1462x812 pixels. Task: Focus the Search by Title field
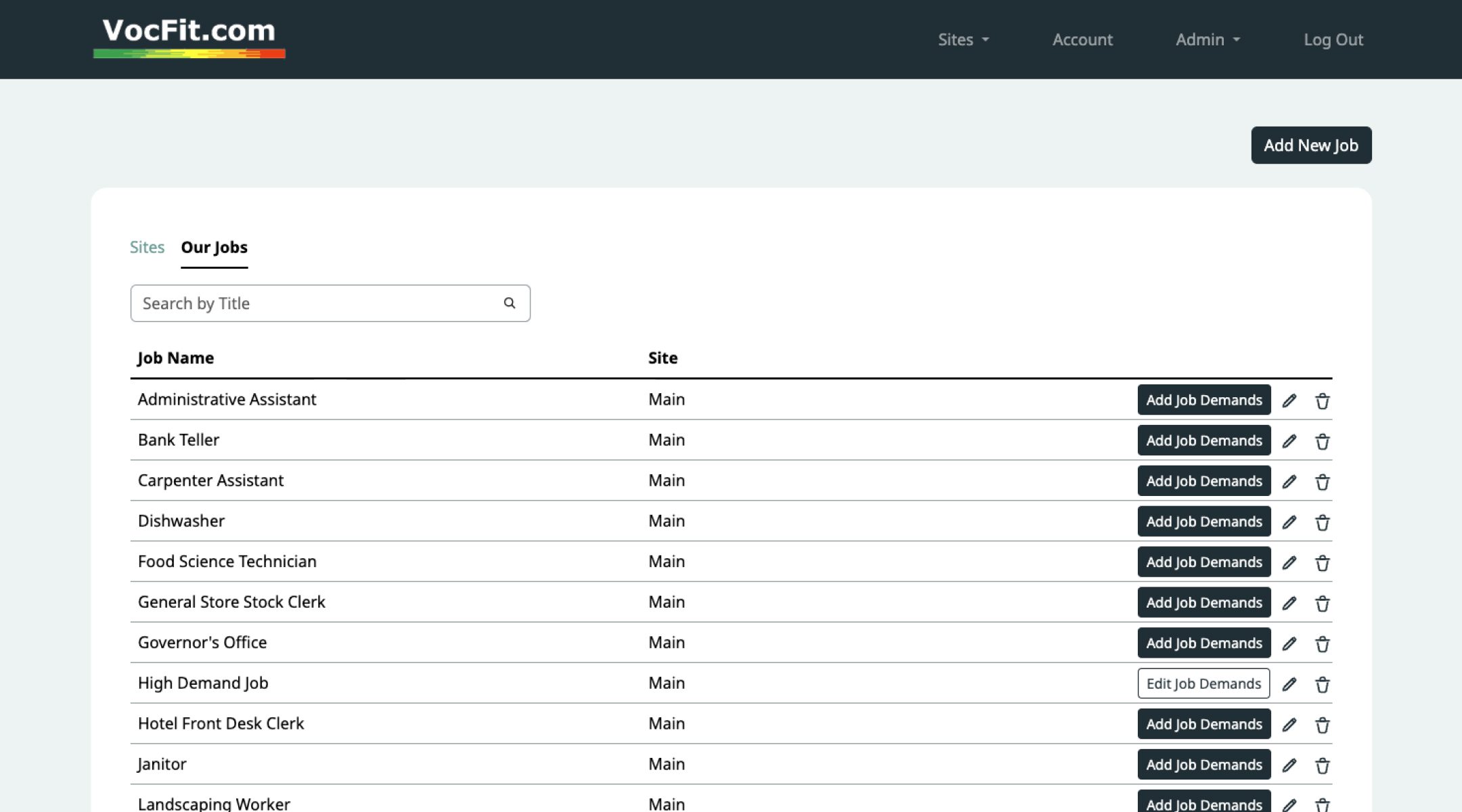[330, 303]
